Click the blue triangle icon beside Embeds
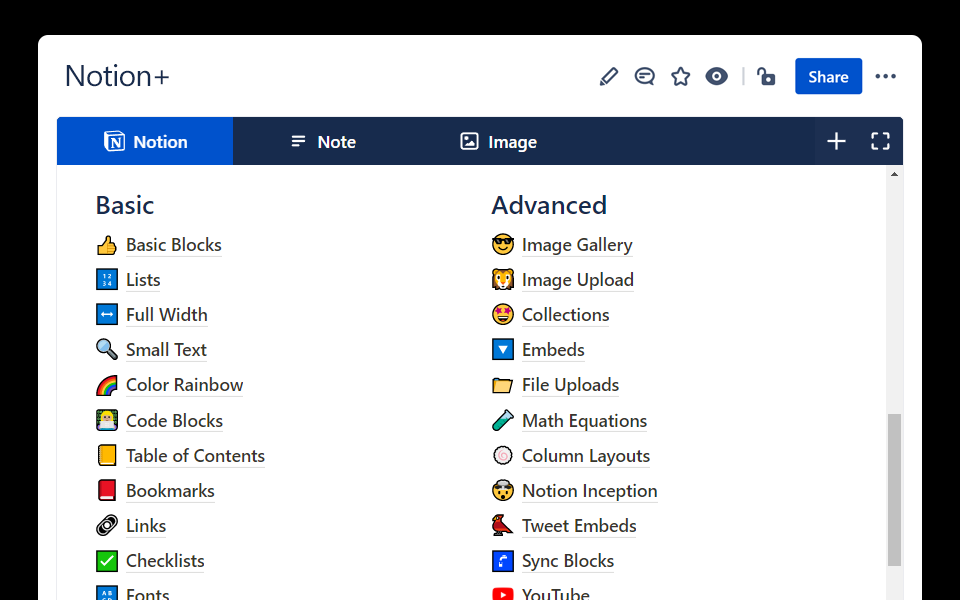Screen dimensions: 960x600 pos(503,350)
